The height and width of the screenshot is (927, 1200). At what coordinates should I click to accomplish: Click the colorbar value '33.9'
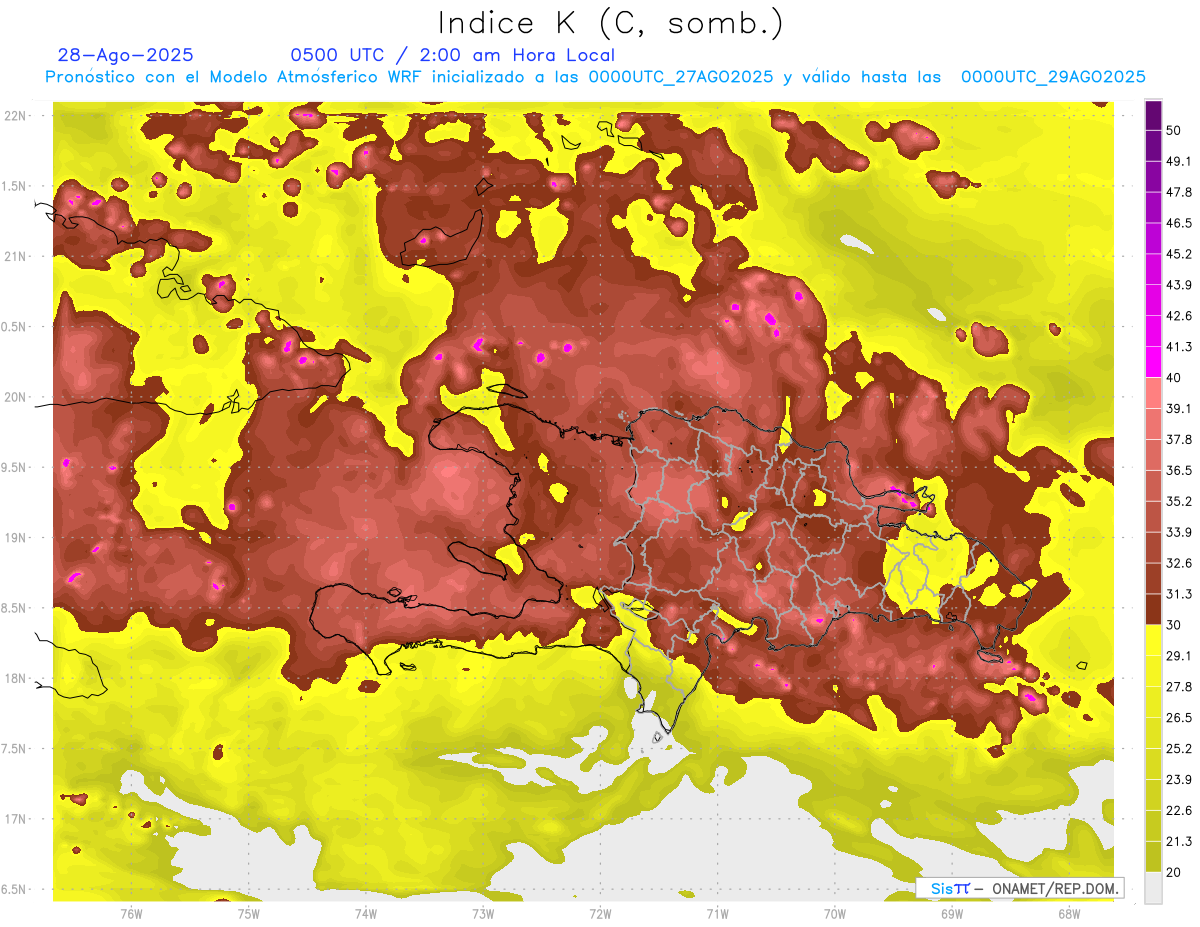tap(1178, 532)
